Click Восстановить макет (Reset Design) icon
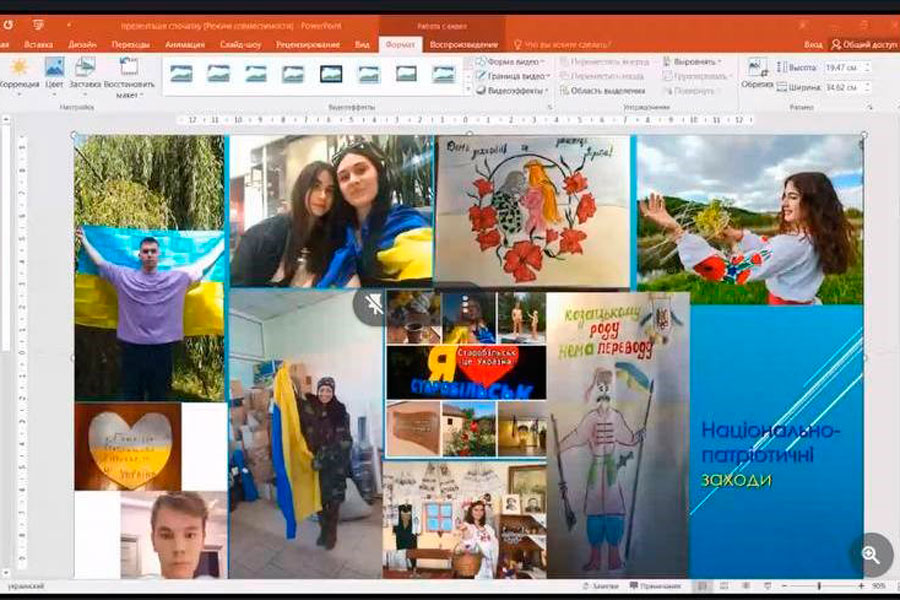Image resolution: width=900 pixels, height=600 pixels. pyautogui.click(x=128, y=74)
